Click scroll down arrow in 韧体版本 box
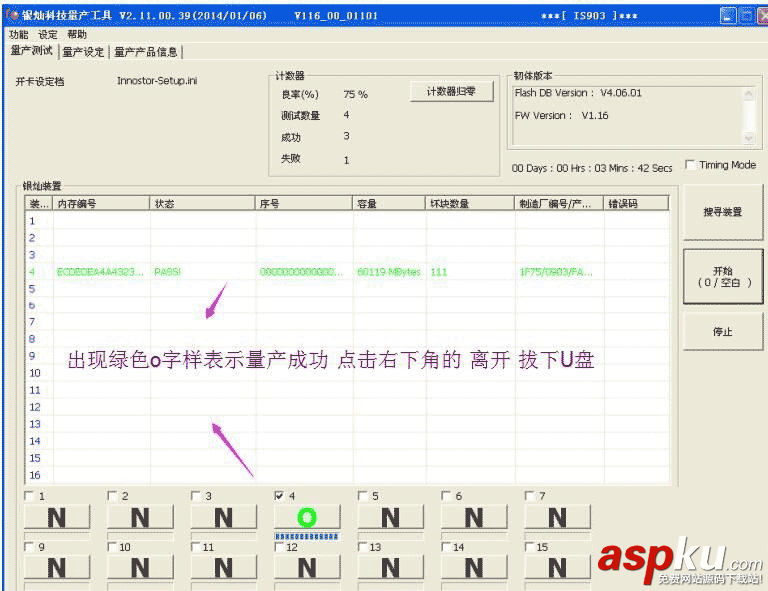The image size is (768, 591). pos(748,138)
